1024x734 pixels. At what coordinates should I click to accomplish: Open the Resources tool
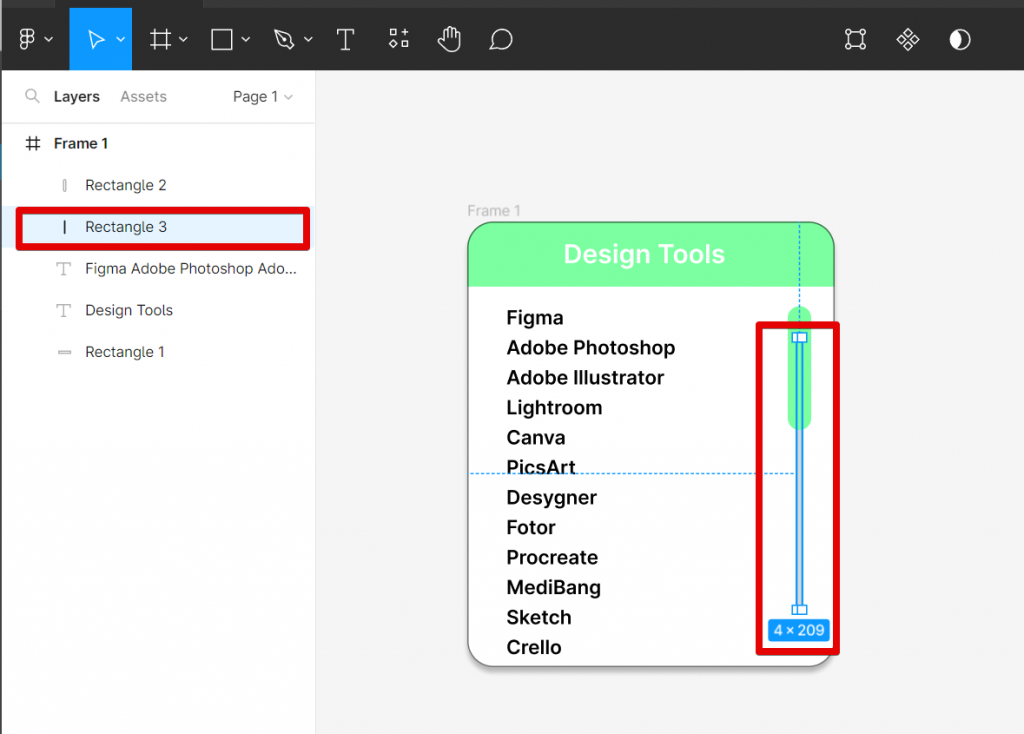coord(399,39)
